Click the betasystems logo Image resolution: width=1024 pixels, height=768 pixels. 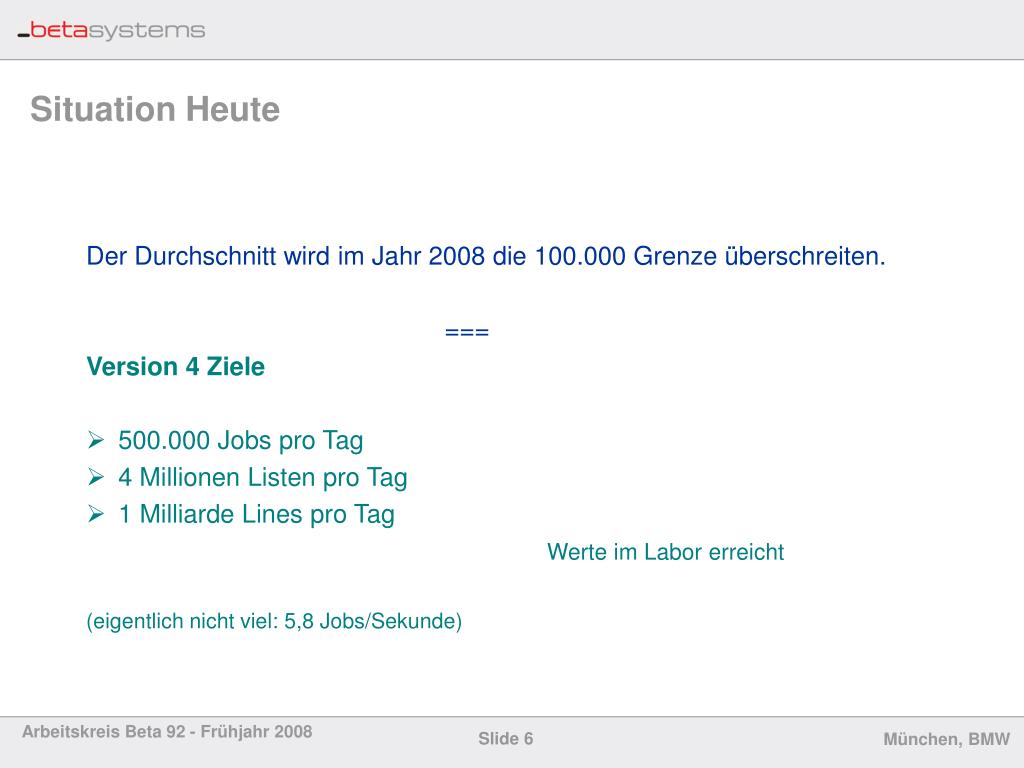coord(111,30)
